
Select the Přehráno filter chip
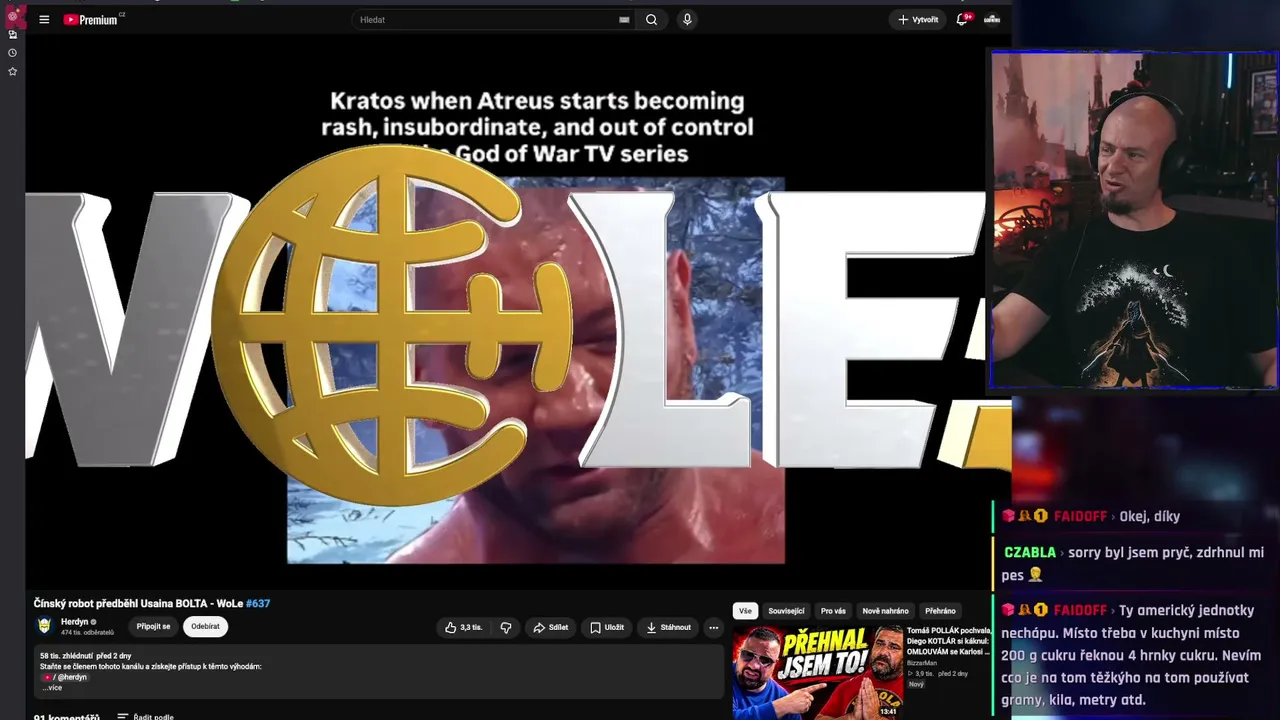pos(940,611)
